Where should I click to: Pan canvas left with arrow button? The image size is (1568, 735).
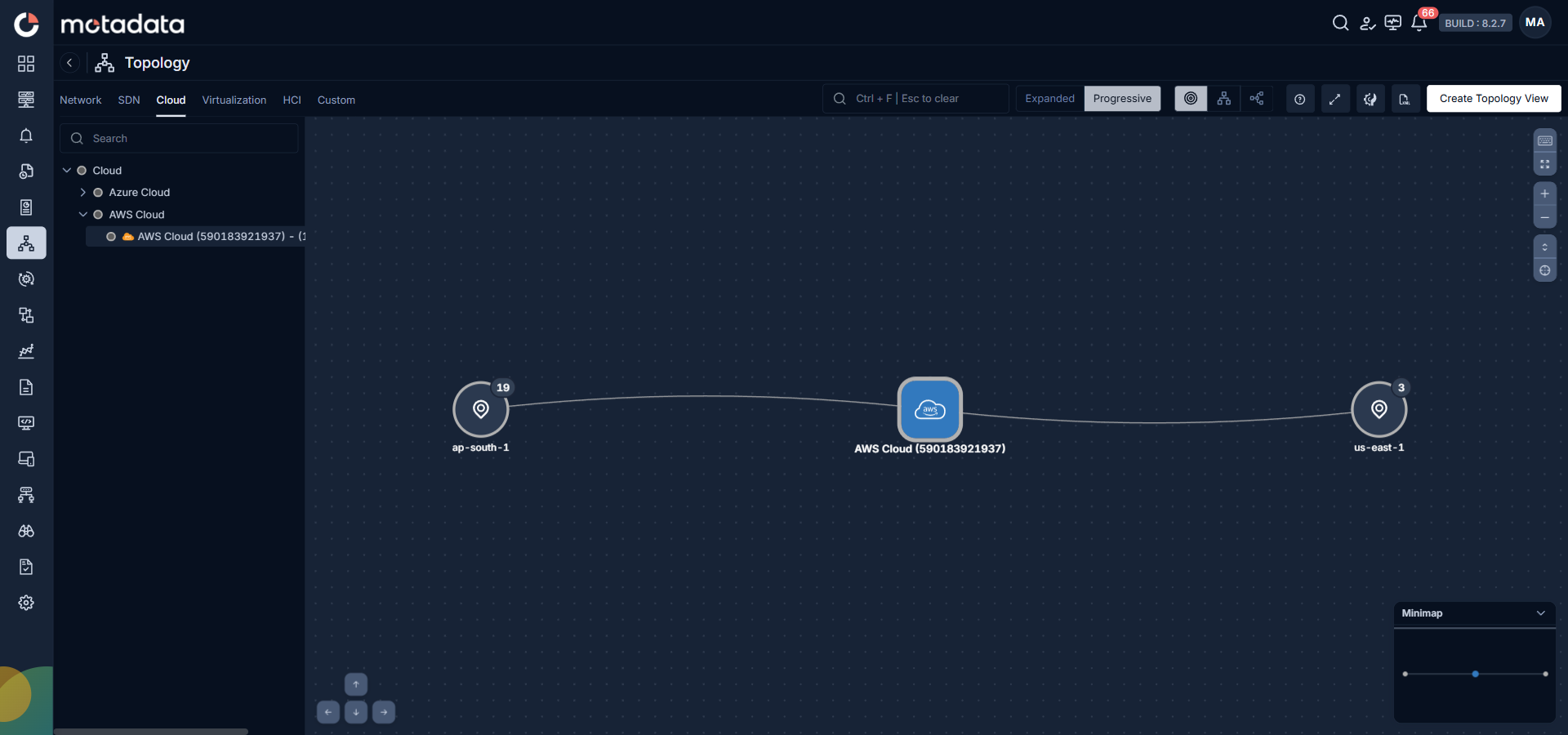pyautogui.click(x=328, y=712)
